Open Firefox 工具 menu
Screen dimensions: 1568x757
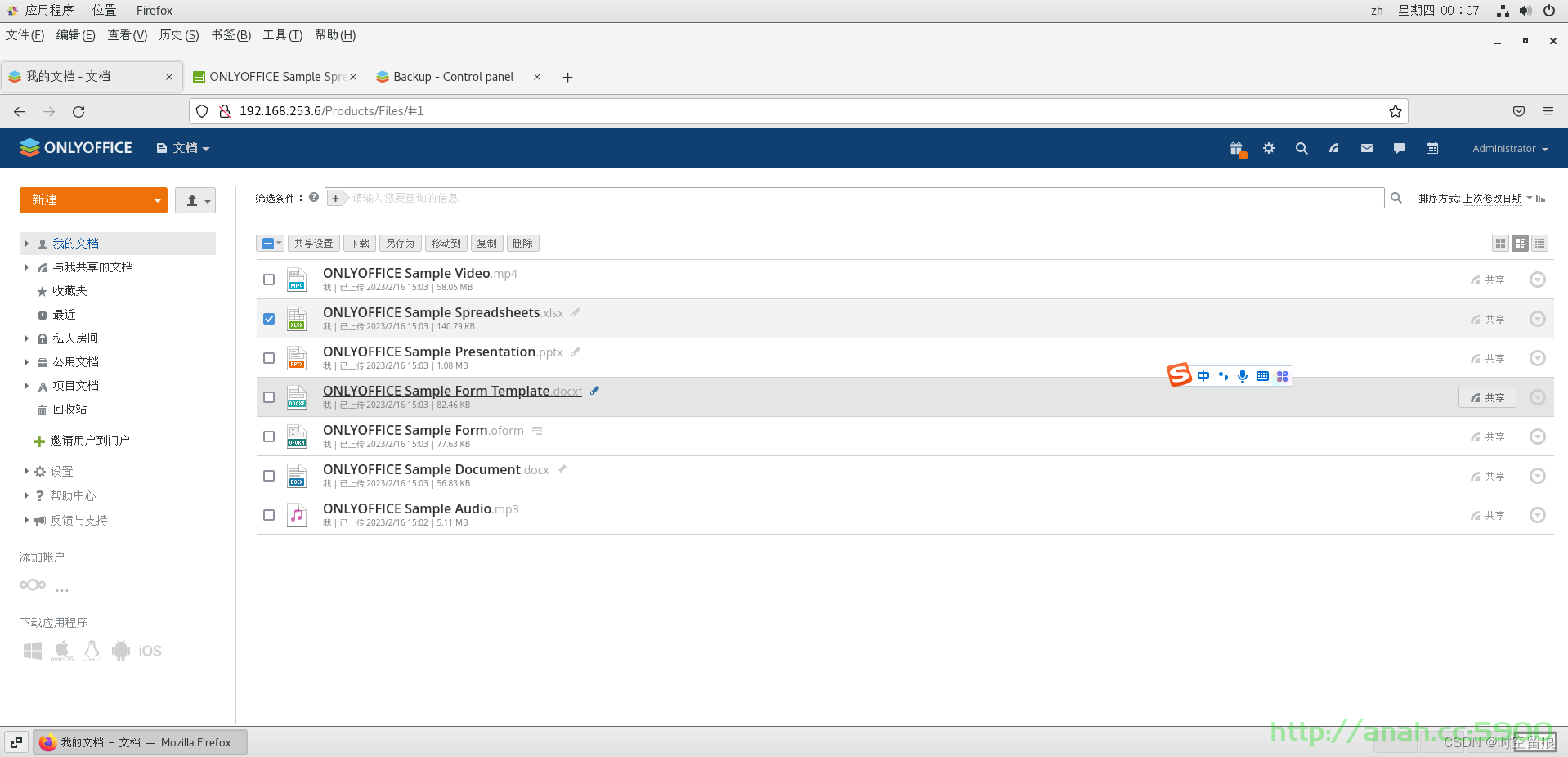283,35
